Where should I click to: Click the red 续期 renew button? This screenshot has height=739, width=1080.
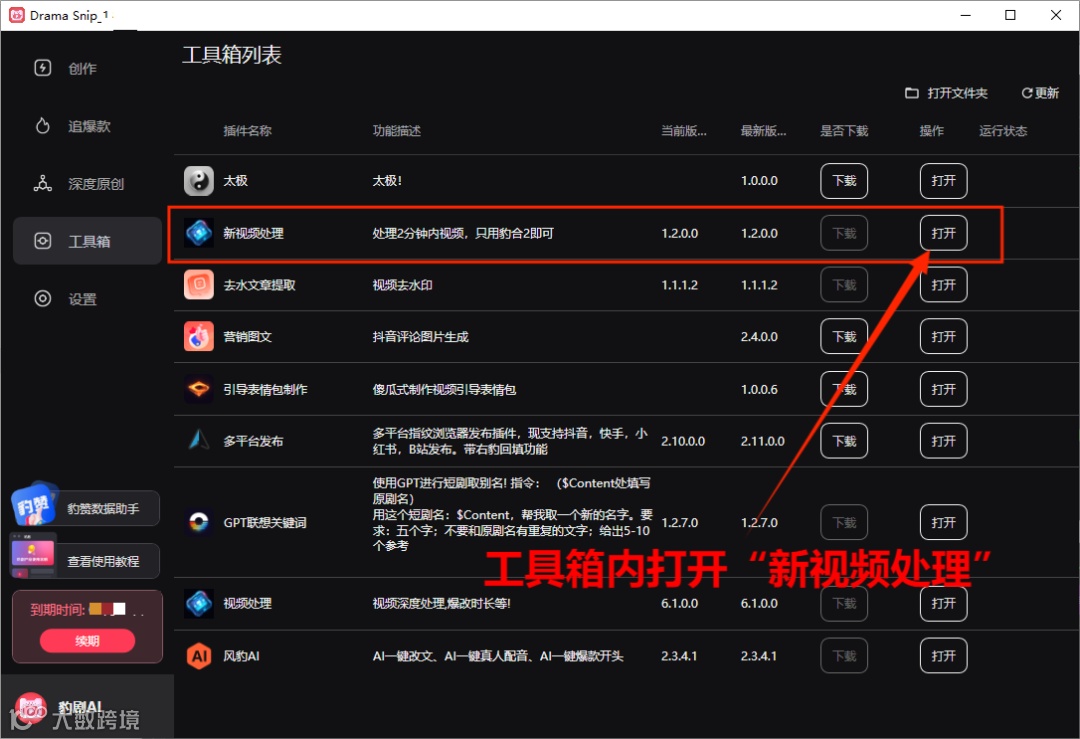[x=87, y=641]
